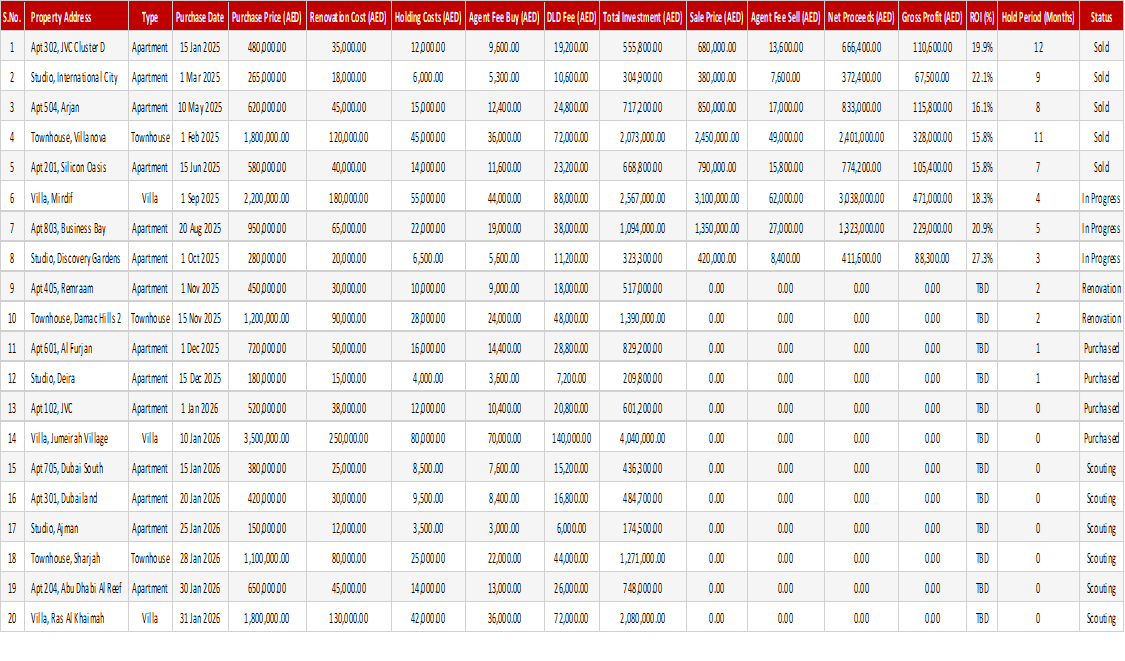Click the 'Studio, International City' address cell

76,78
